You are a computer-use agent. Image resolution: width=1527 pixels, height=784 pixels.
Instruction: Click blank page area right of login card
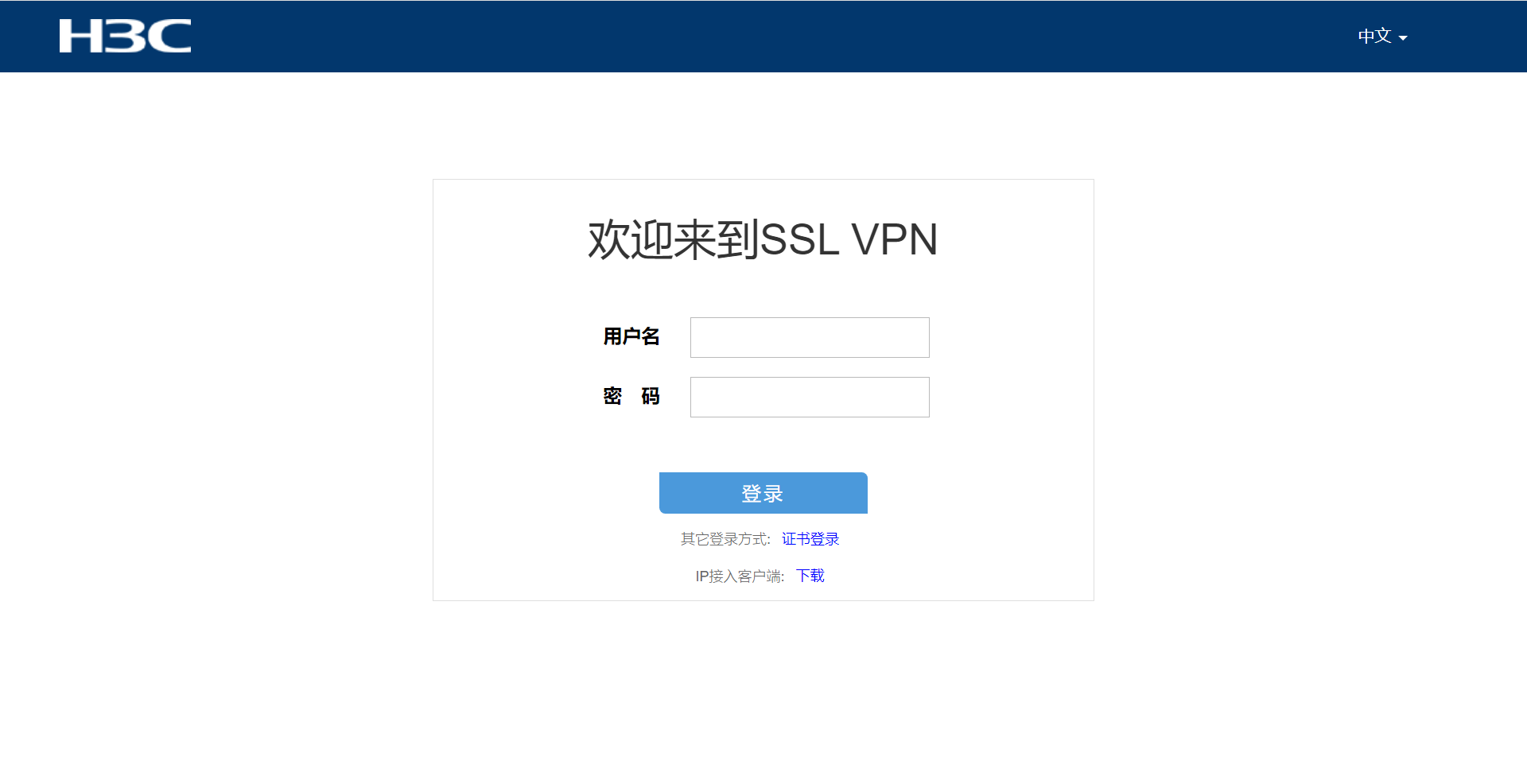(1311, 390)
